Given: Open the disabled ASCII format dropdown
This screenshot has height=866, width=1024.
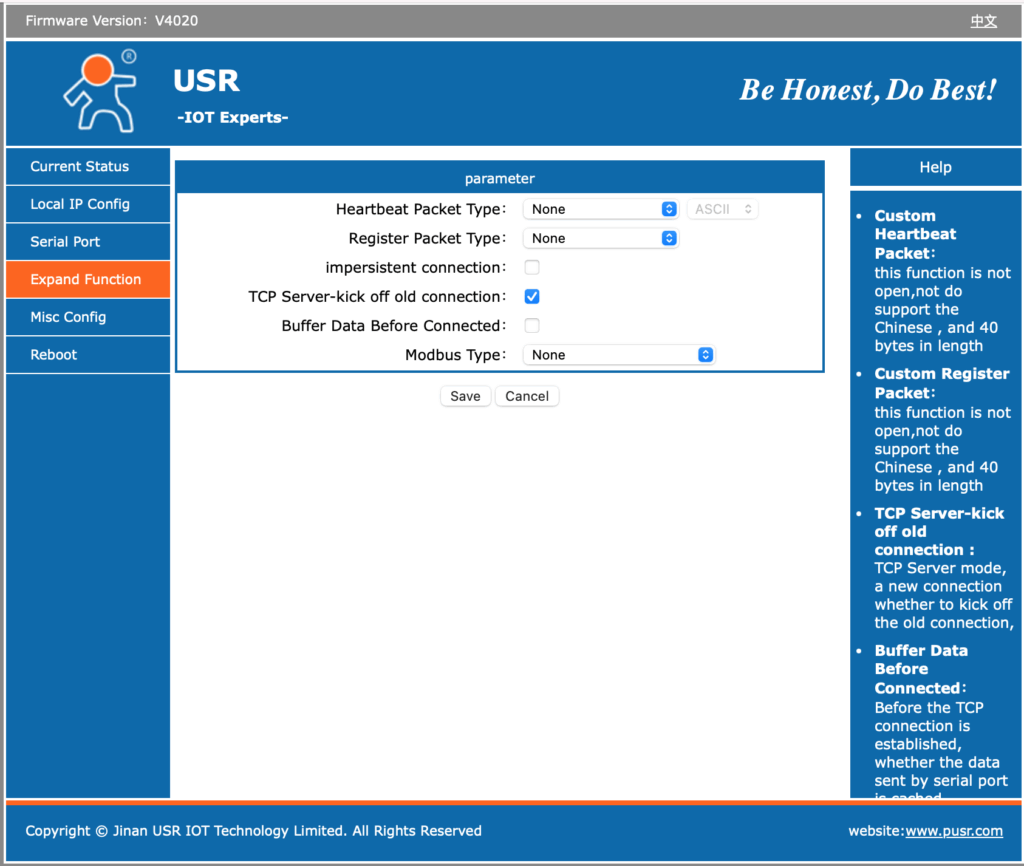Looking at the screenshot, I should [x=722, y=209].
